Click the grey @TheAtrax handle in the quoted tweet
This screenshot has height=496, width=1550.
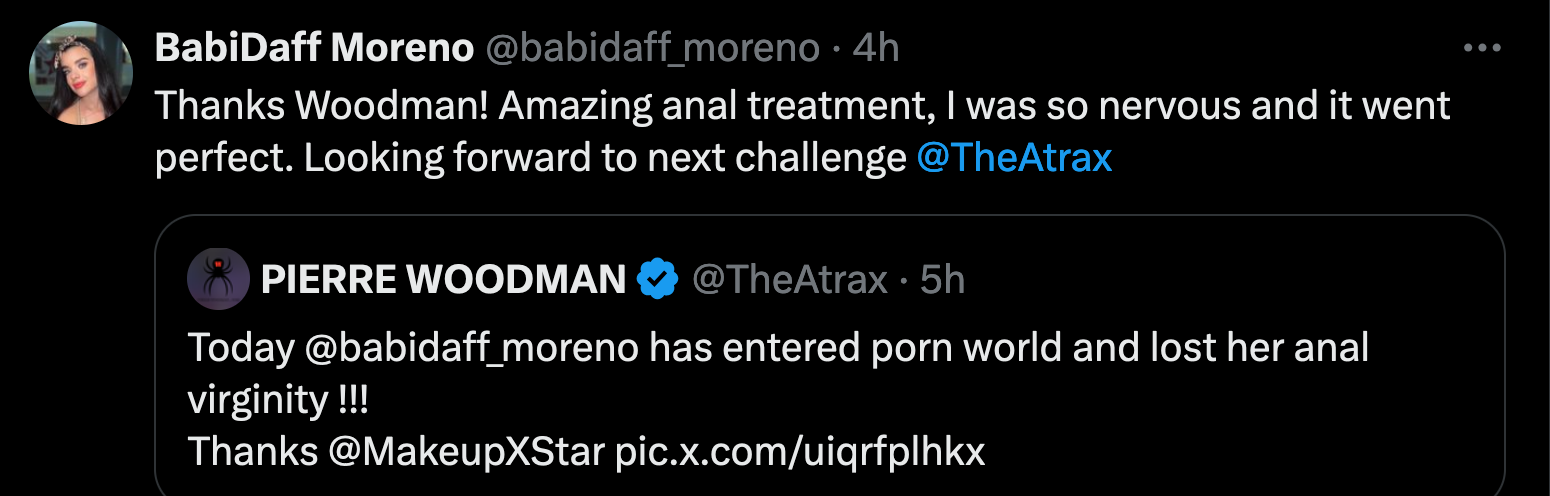pyautogui.click(x=790, y=281)
